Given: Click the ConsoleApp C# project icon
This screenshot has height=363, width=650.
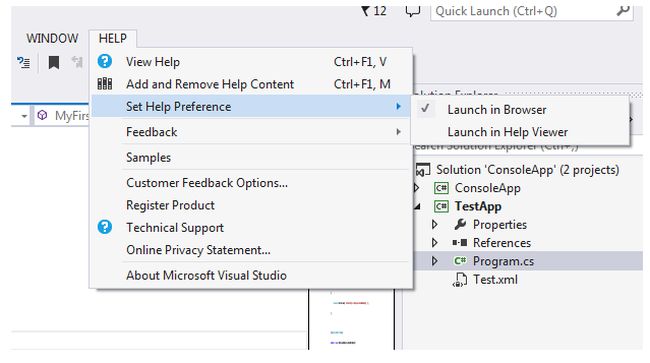Looking at the screenshot, I should (x=441, y=188).
